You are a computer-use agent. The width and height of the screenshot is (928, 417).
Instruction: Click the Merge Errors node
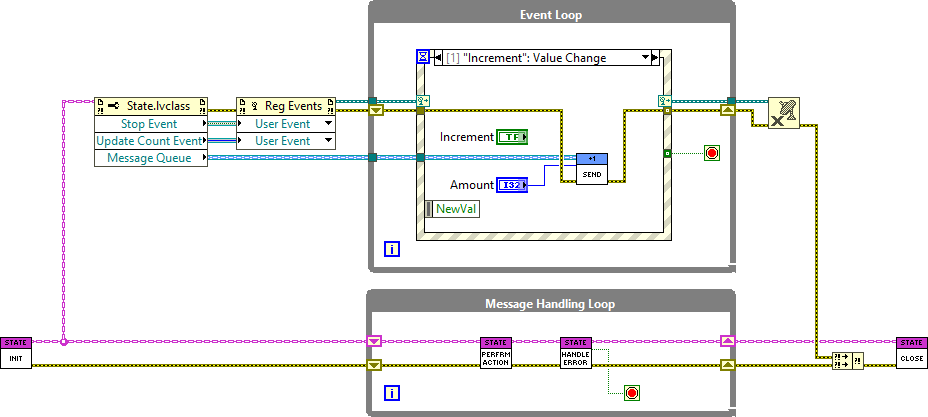click(848, 362)
